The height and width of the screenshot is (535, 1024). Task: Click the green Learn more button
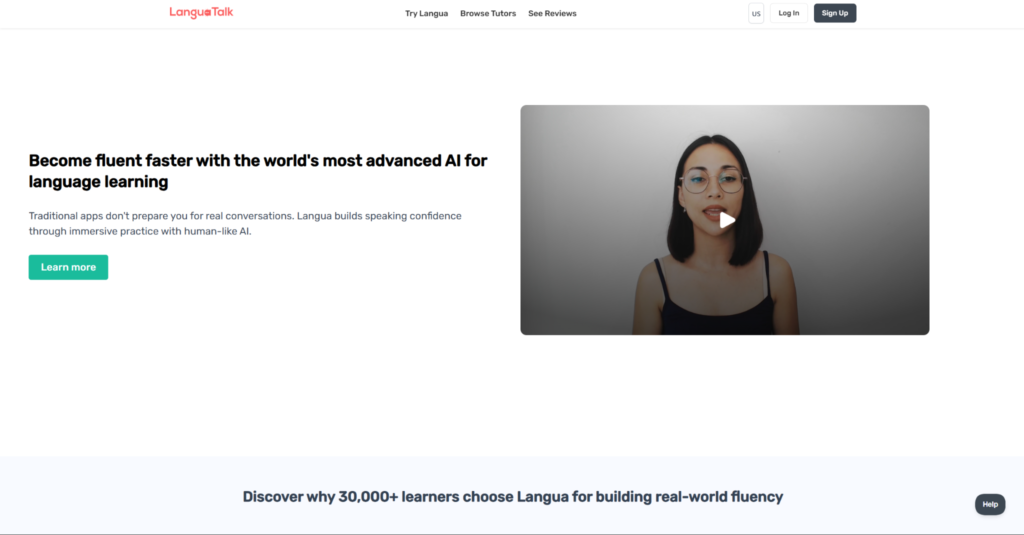tap(68, 267)
